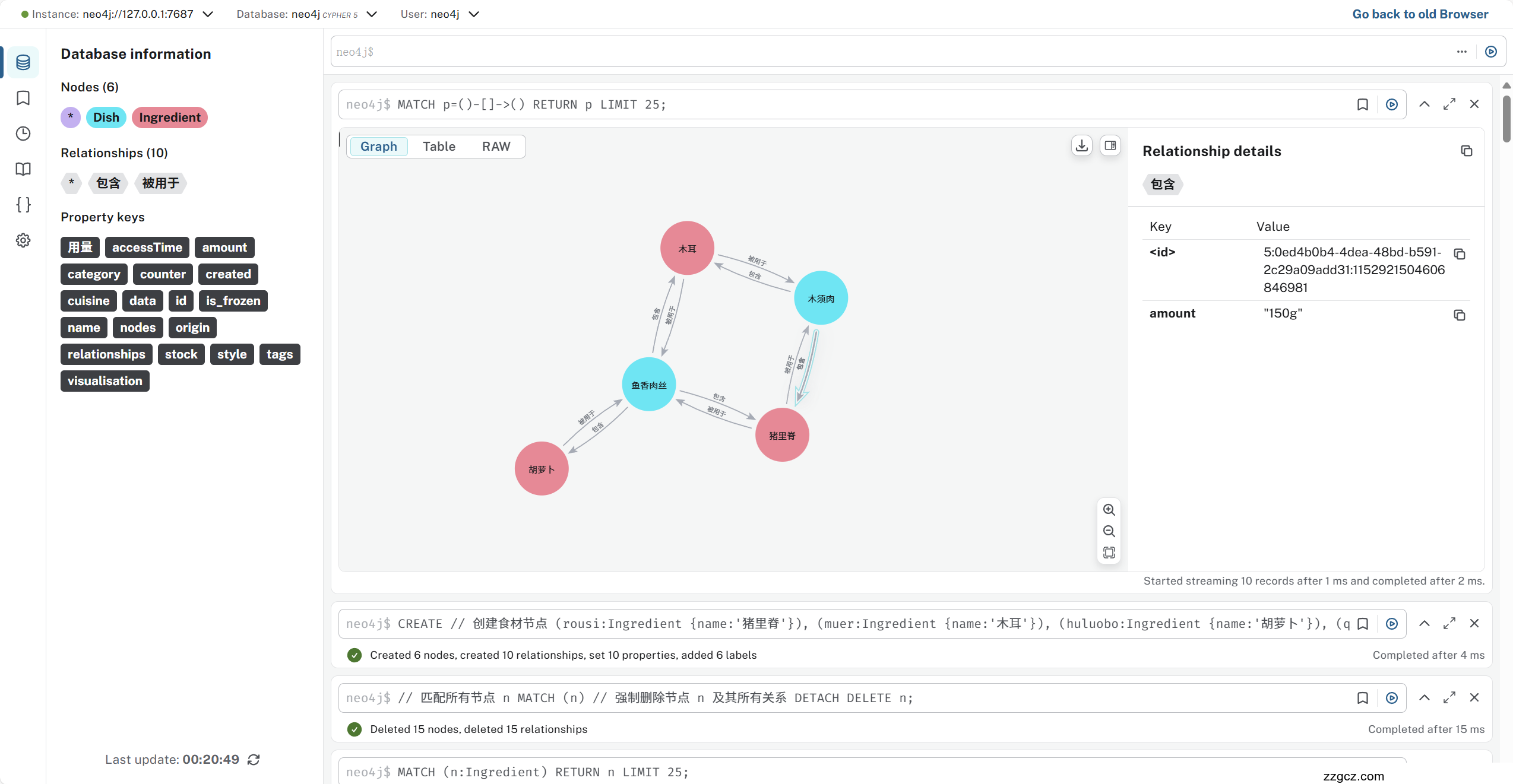The height and width of the screenshot is (784, 1513).
Task: Copy the amount property value
Action: pos(1460,315)
